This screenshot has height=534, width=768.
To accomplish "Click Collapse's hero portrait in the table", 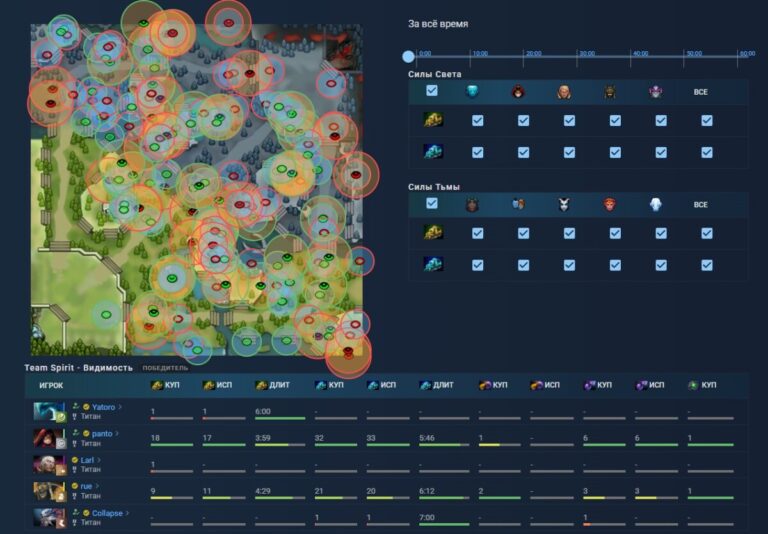I will (x=50, y=517).
